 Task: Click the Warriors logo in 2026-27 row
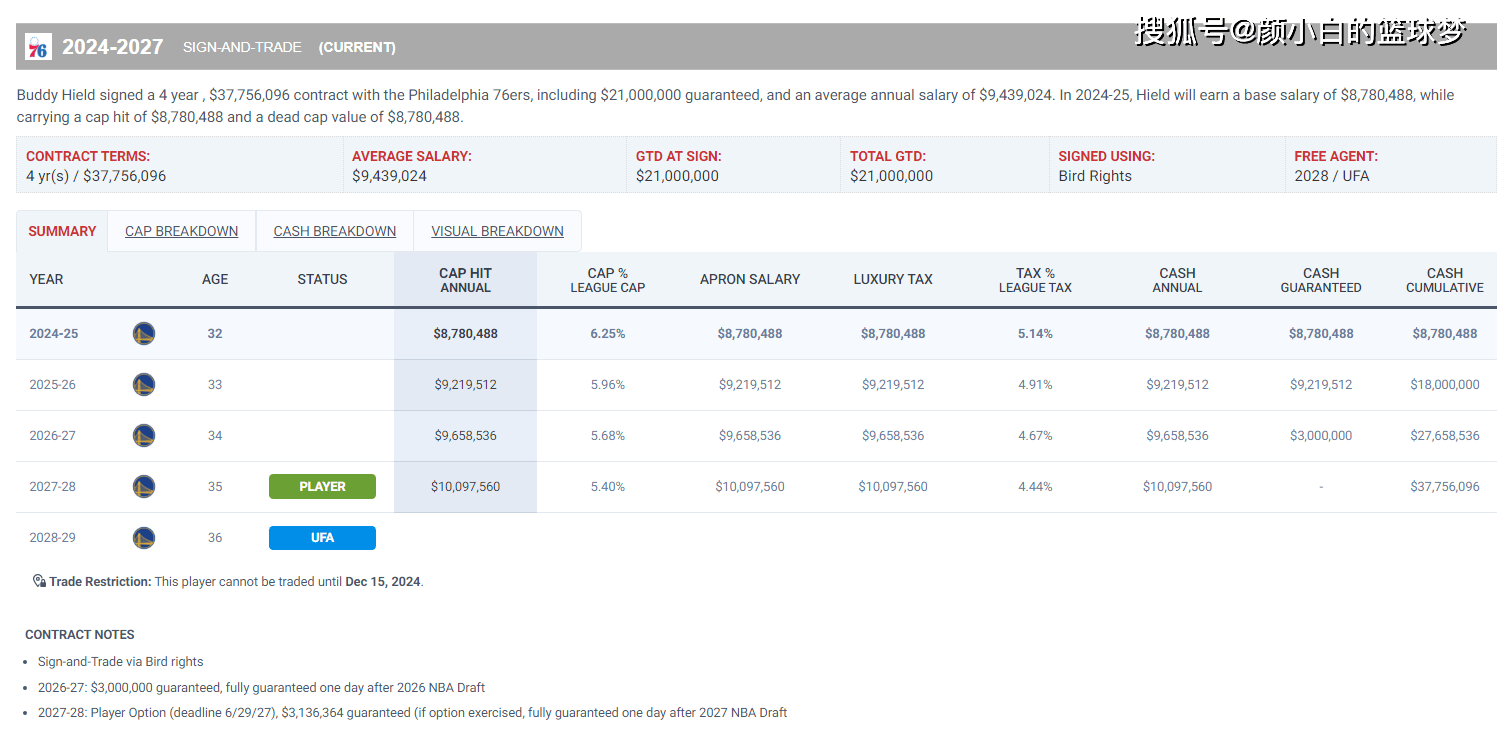pos(144,436)
